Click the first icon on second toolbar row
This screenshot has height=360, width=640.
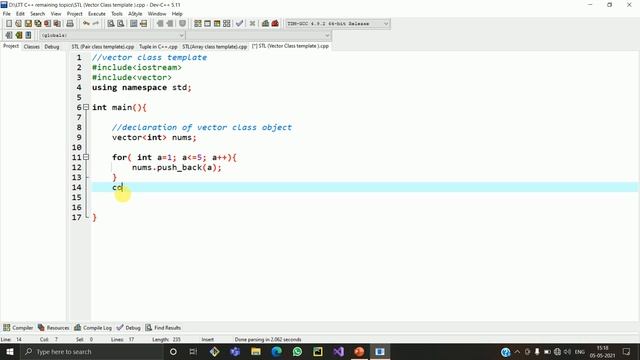[x=9, y=36]
